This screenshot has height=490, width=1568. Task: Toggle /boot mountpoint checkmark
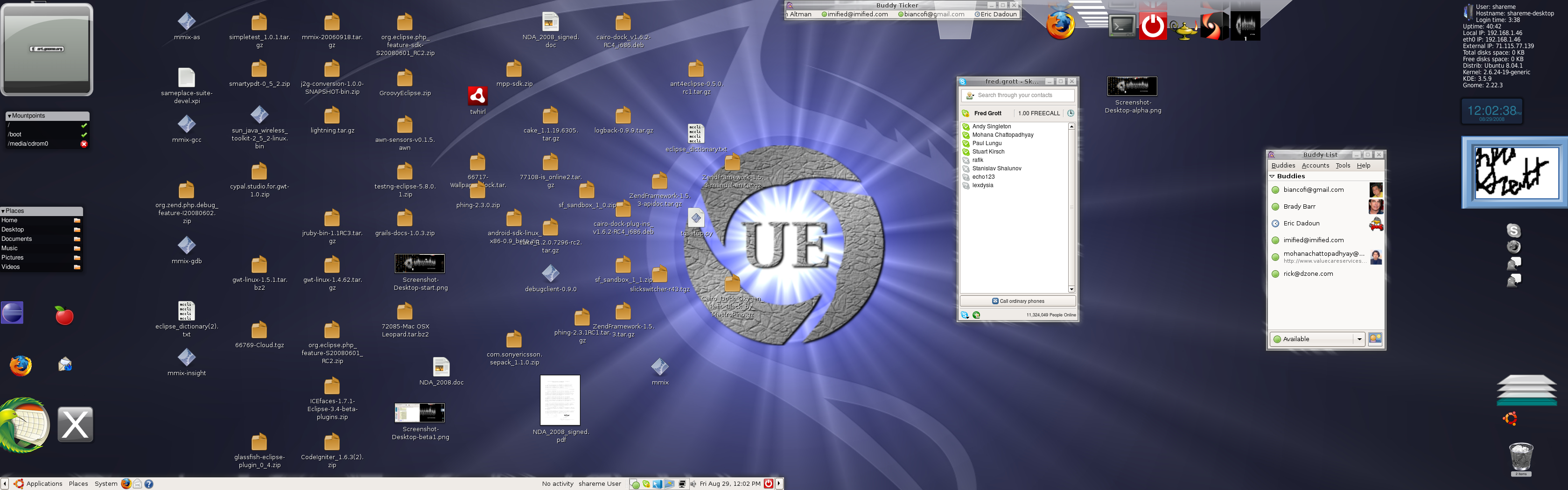point(84,134)
